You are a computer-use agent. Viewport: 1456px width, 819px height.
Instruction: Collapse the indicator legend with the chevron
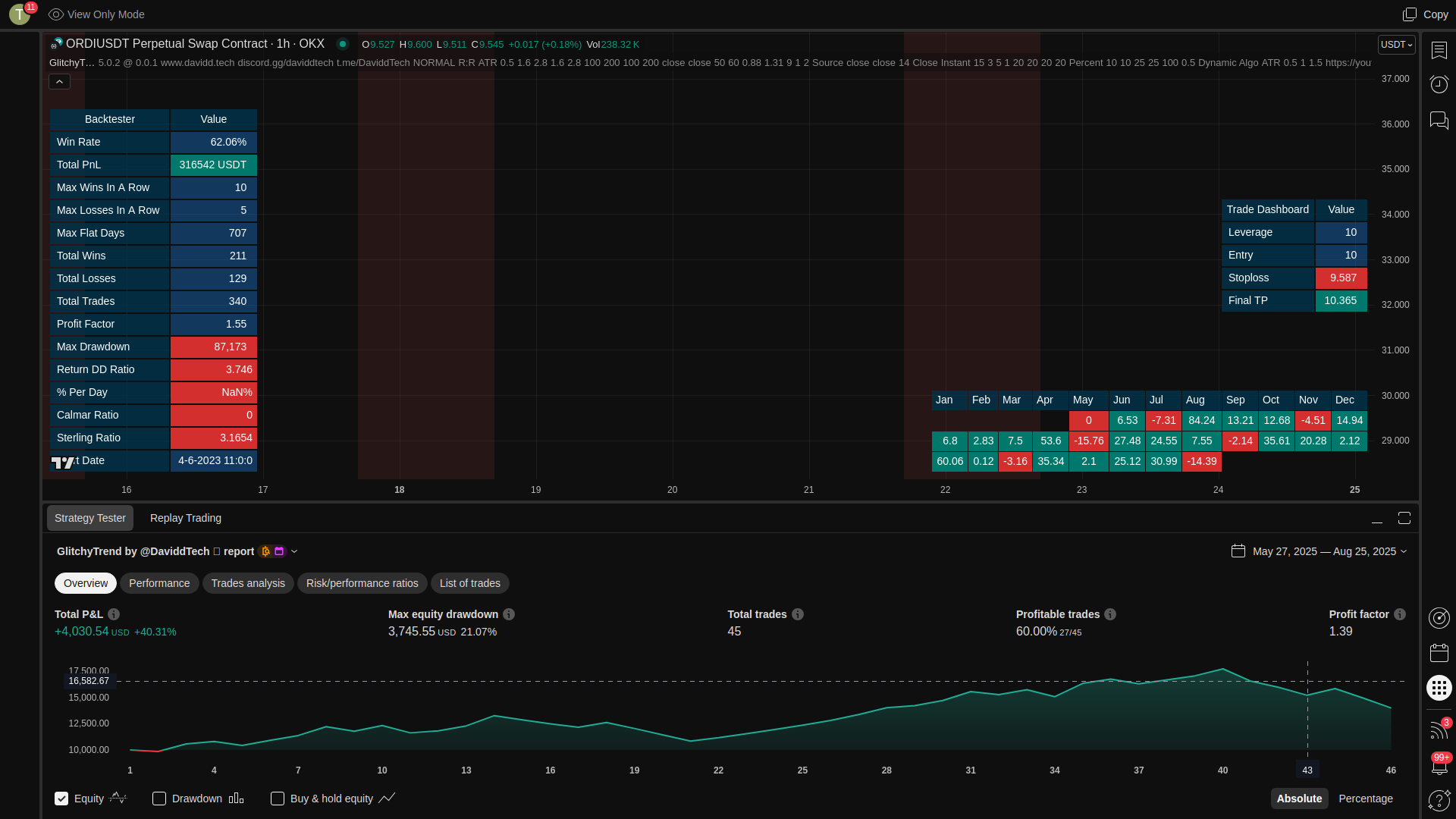point(60,81)
